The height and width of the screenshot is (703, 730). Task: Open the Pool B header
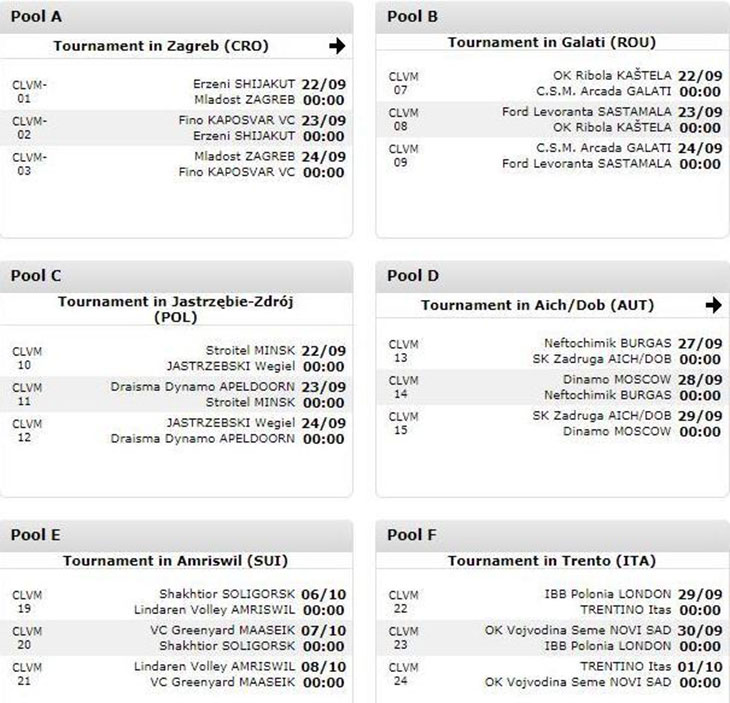click(553, 17)
